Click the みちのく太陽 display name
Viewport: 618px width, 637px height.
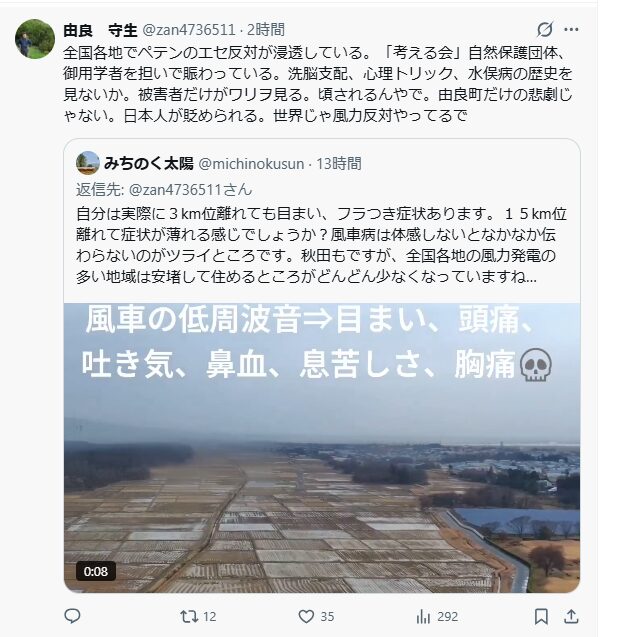tap(149, 163)
